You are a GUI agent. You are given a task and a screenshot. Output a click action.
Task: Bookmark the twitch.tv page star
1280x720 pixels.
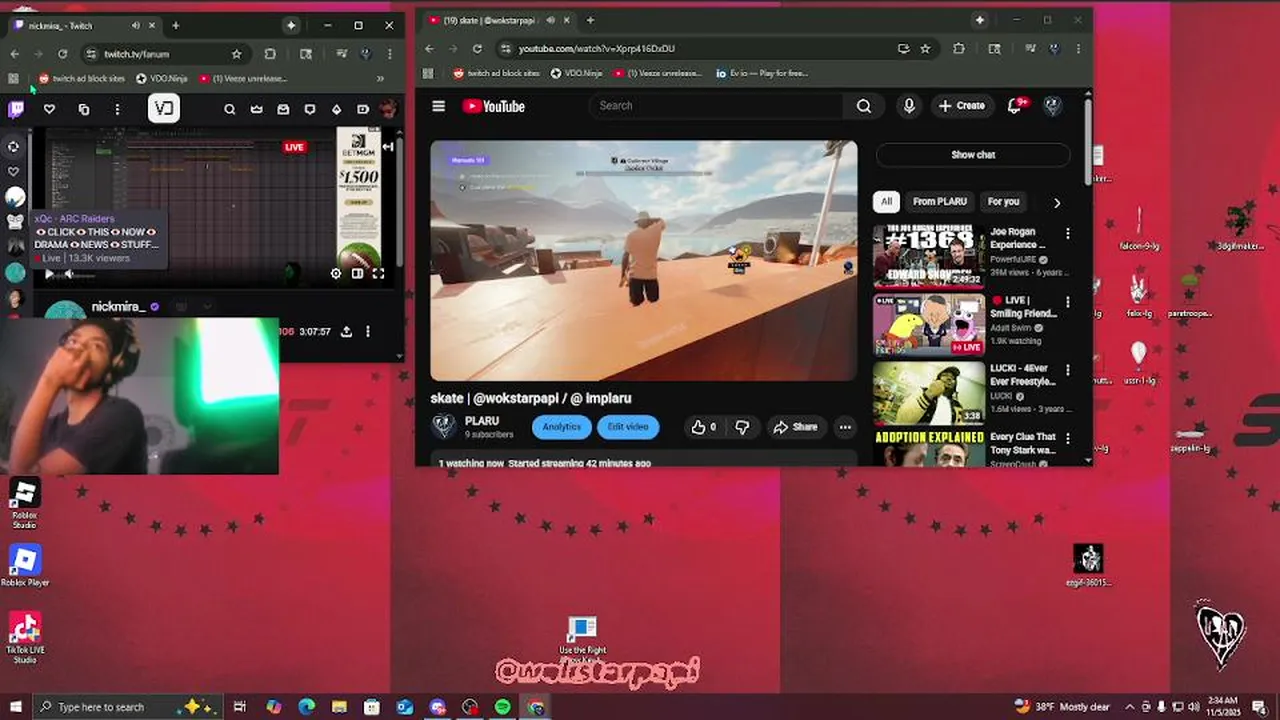tap(236, 54)
